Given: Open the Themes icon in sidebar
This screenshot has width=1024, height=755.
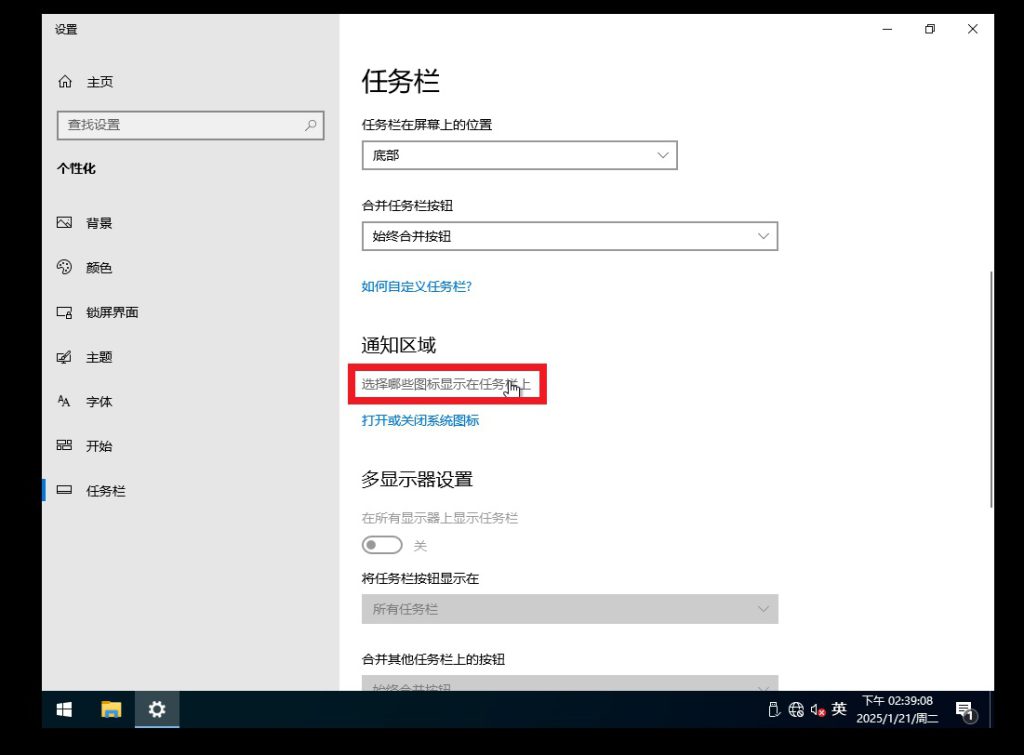Looking at the screenshot, I should (65, 357).
